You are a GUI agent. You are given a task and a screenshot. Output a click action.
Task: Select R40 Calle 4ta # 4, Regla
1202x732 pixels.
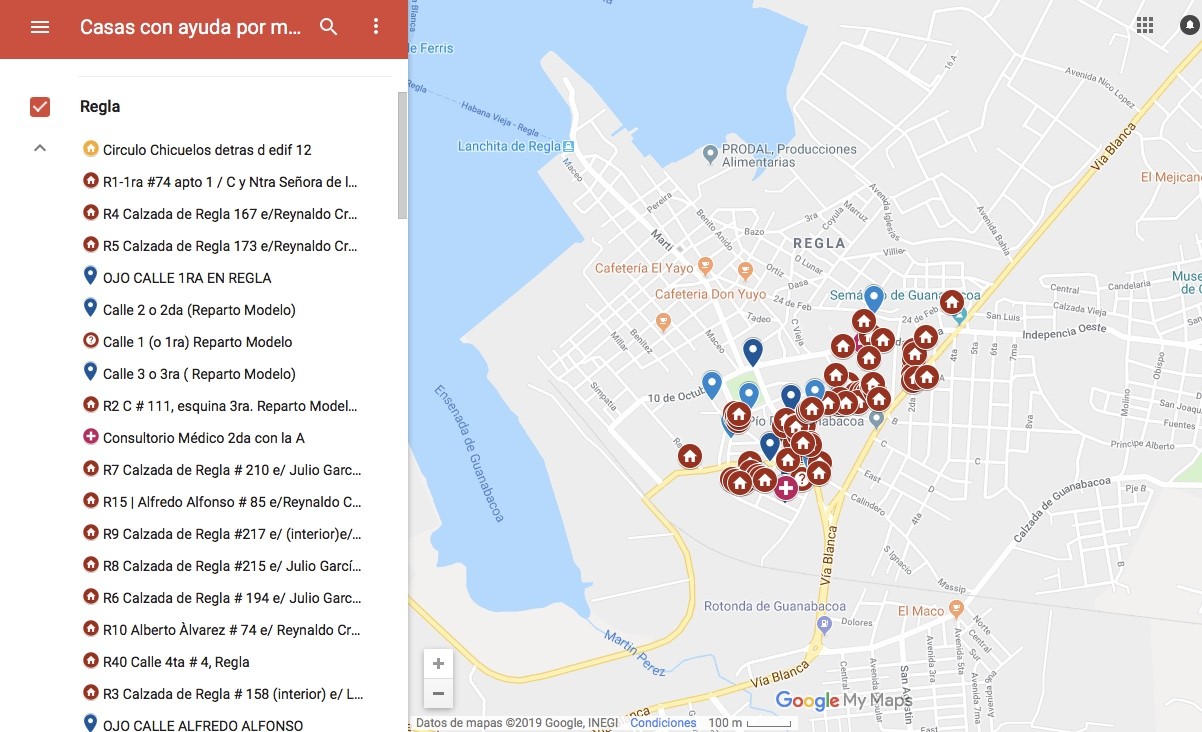(x=176, y=662)
